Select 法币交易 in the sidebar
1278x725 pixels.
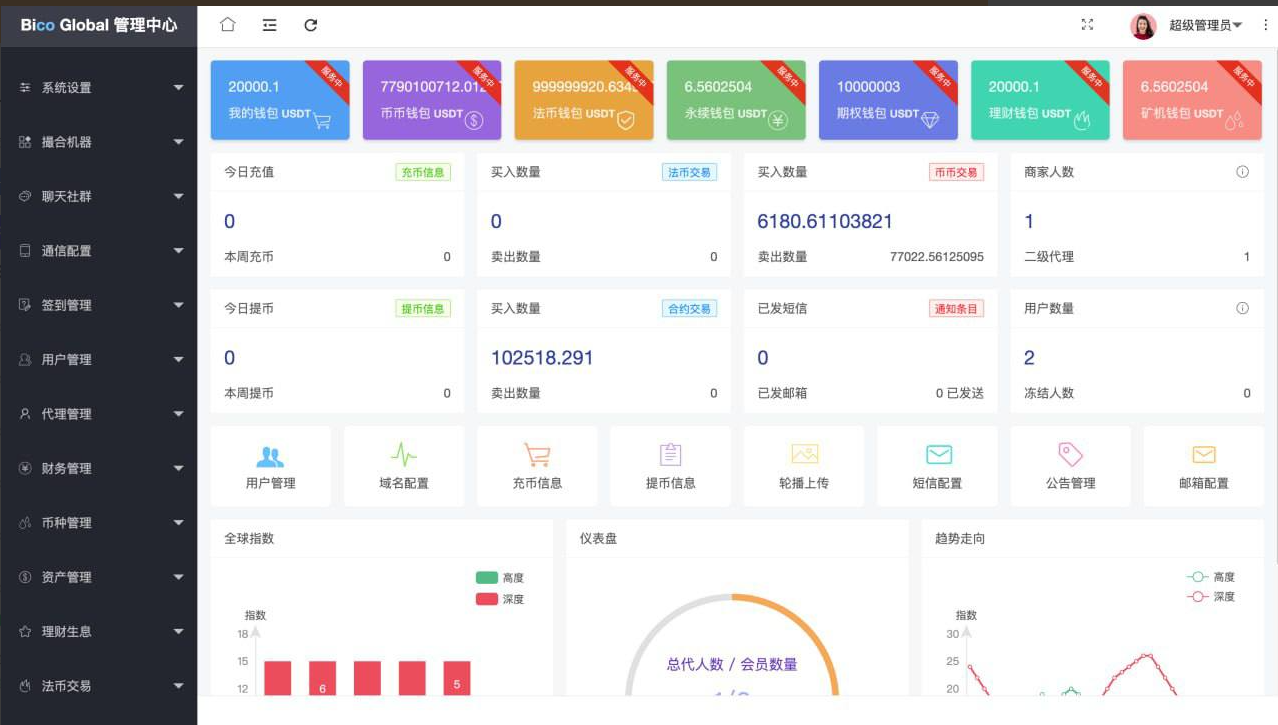coord(98,686)
